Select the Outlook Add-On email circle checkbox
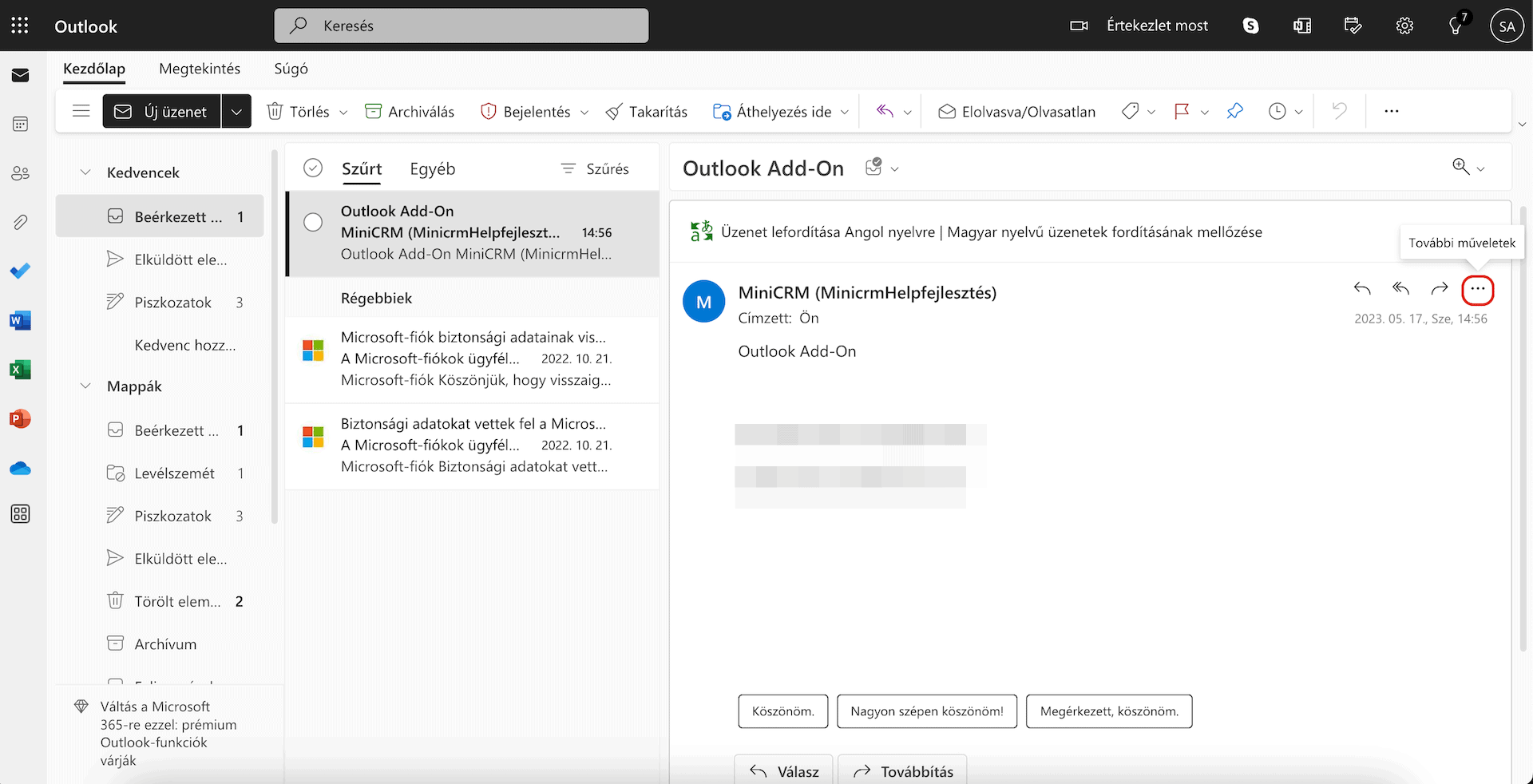Viewport: 1533px width, 784px height. click(313, 222)
